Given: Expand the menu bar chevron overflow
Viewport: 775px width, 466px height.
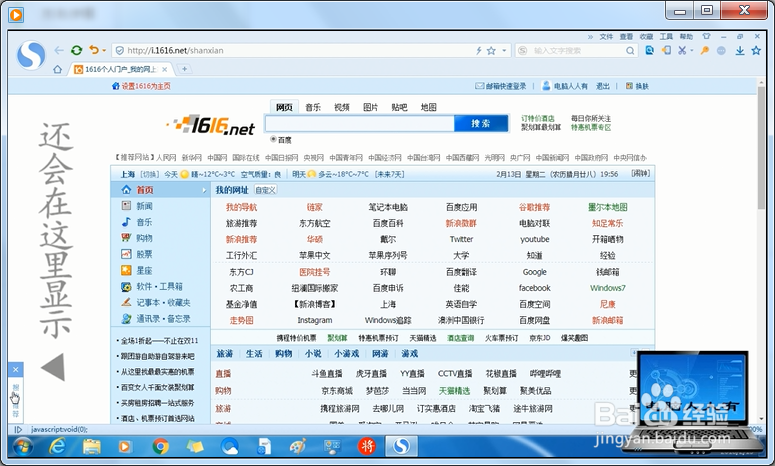Looking at the screenshot, I should (590, 37).
